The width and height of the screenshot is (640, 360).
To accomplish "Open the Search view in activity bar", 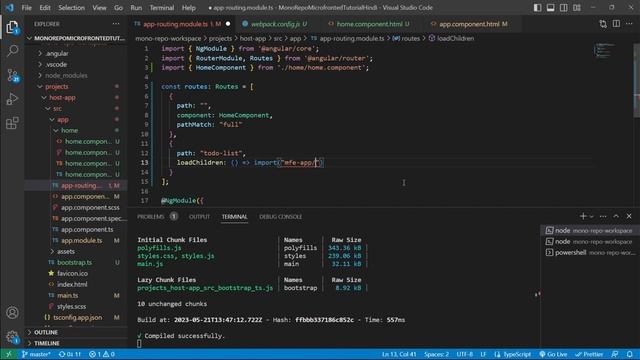I will (12, 51).
